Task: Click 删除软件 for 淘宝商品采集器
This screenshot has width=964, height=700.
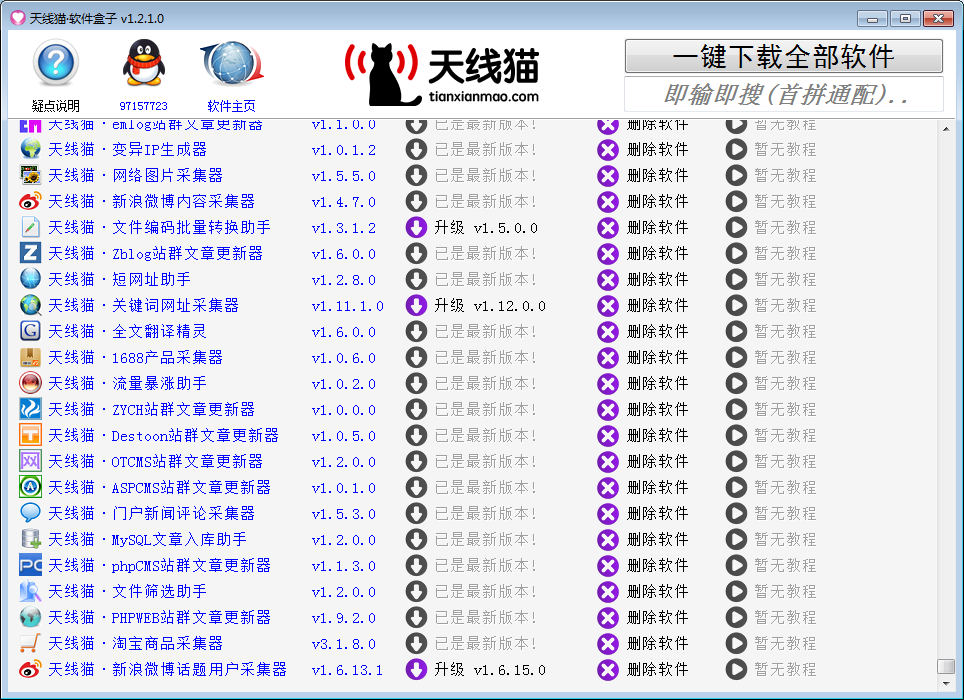Action: click(657, 643)
